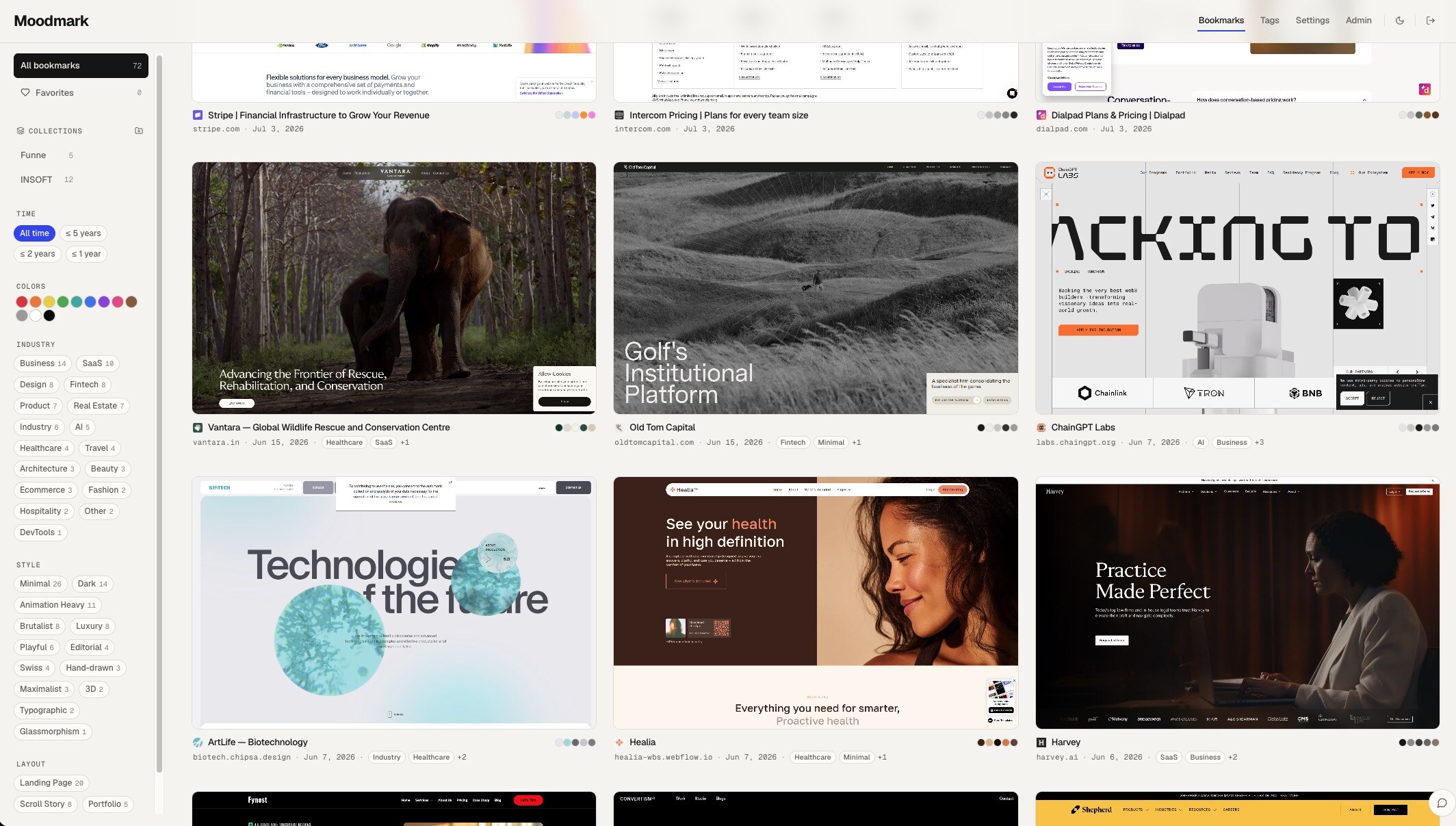Click Industry tag on ArtLife card
1456x826 pixels.
tap(387, 758)
